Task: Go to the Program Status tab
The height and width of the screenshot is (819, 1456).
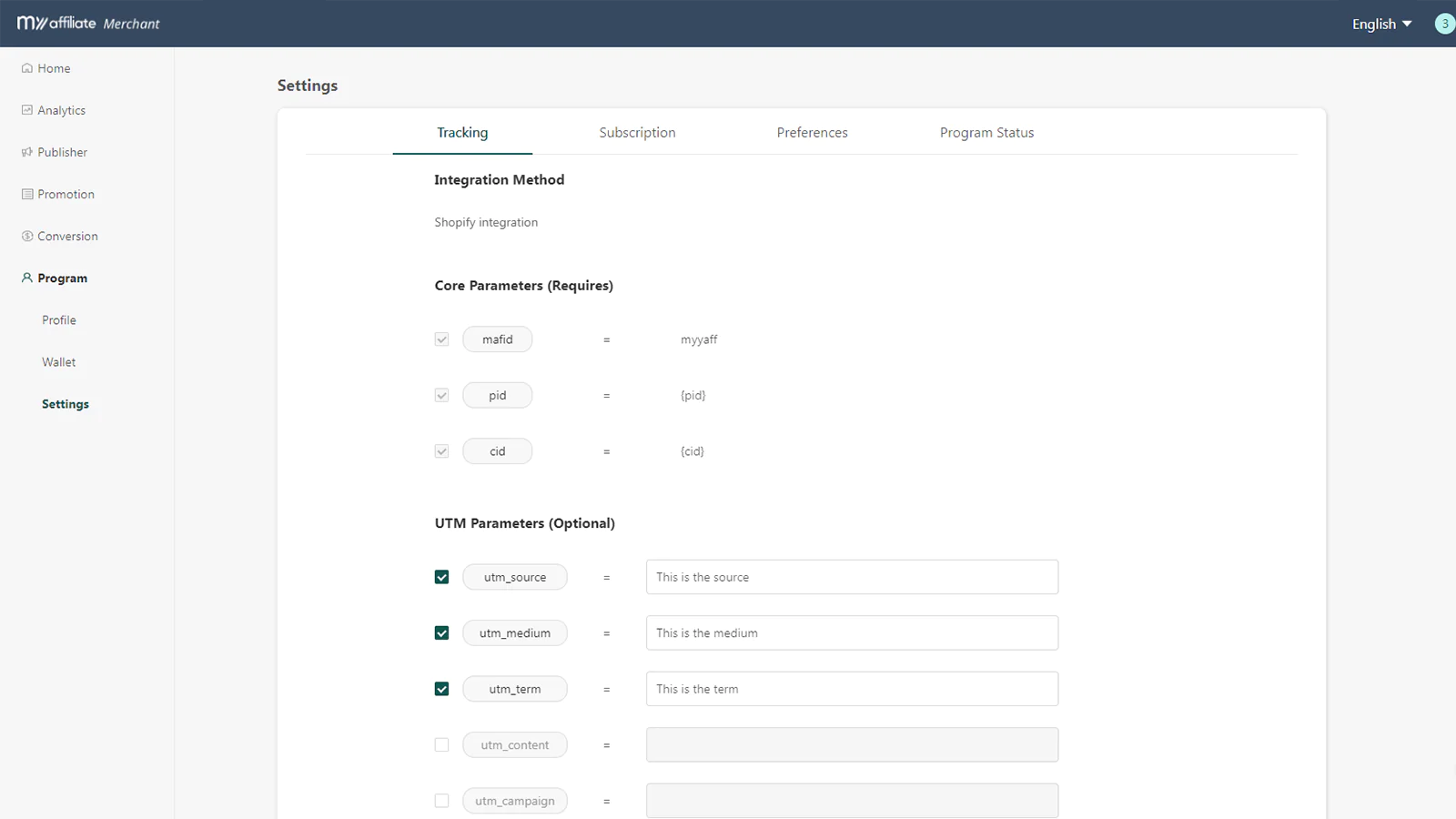Action: [986, 133]
